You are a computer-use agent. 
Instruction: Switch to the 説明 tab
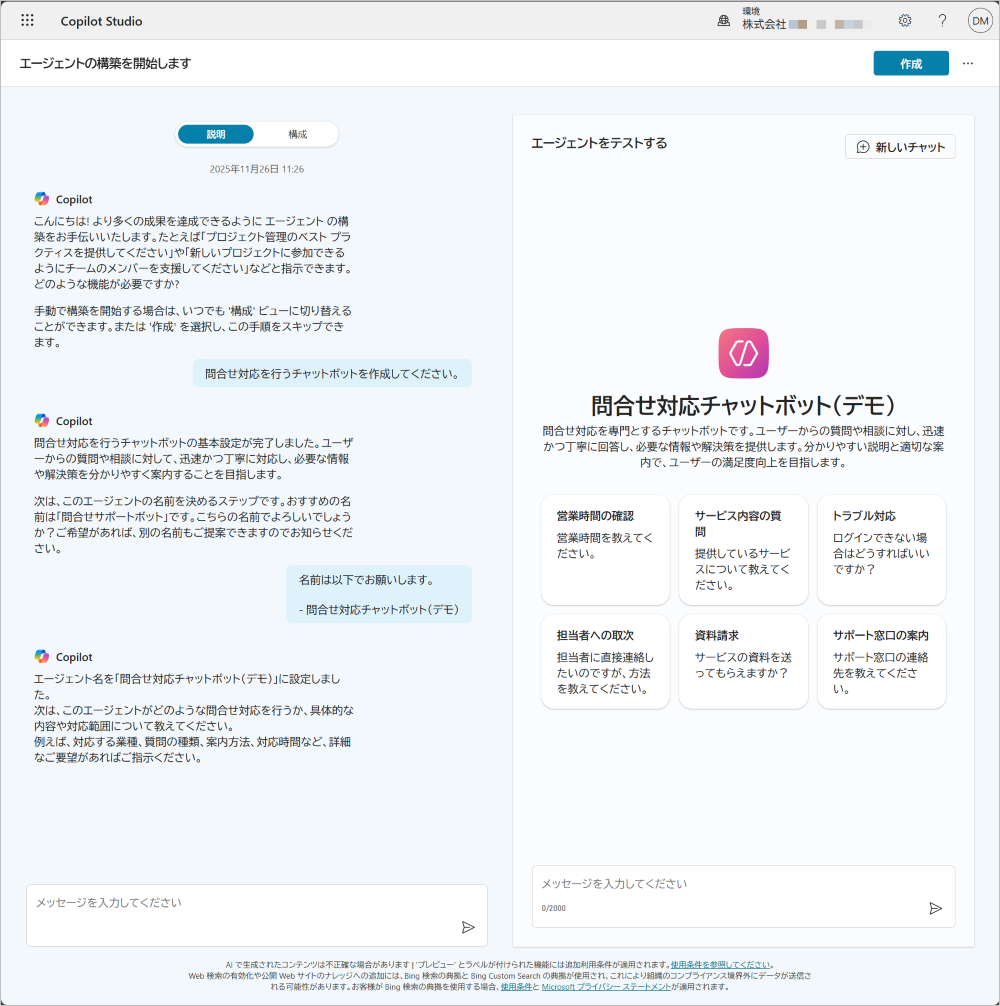pos(216,134)
